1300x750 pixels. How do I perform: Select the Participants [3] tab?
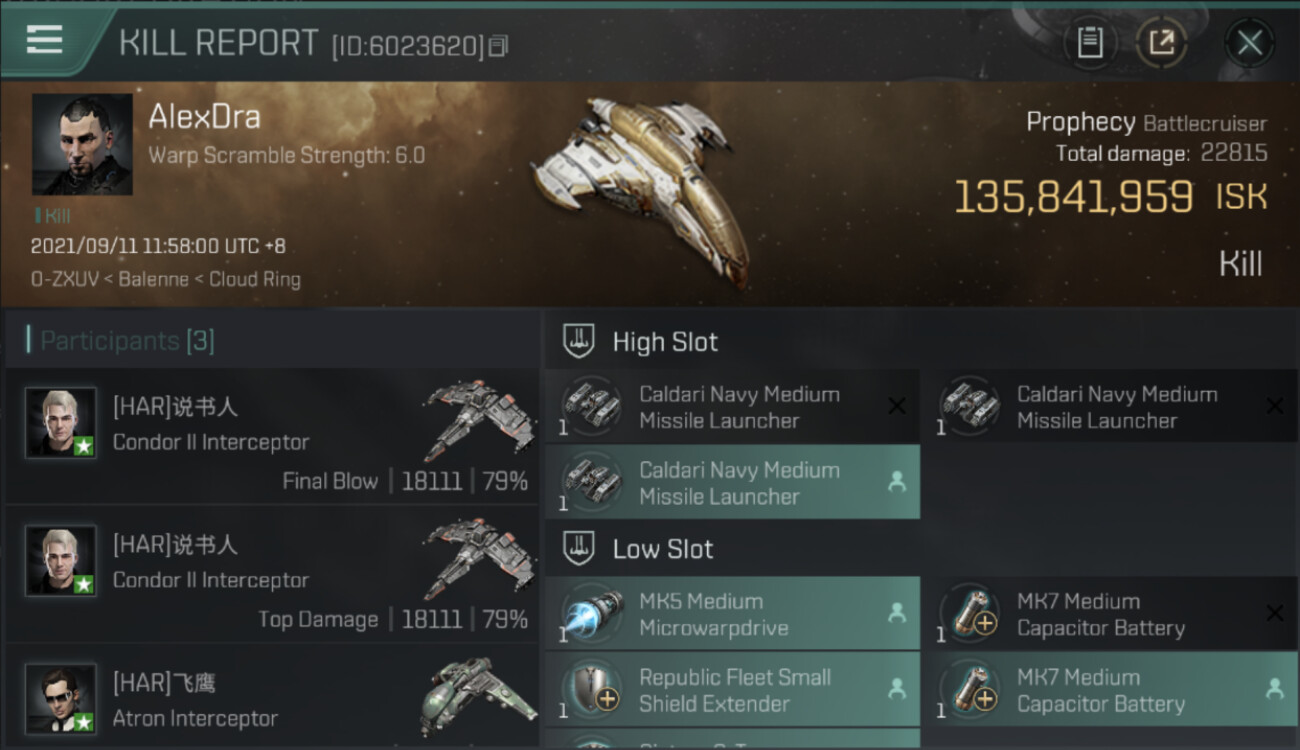(127, 341)
